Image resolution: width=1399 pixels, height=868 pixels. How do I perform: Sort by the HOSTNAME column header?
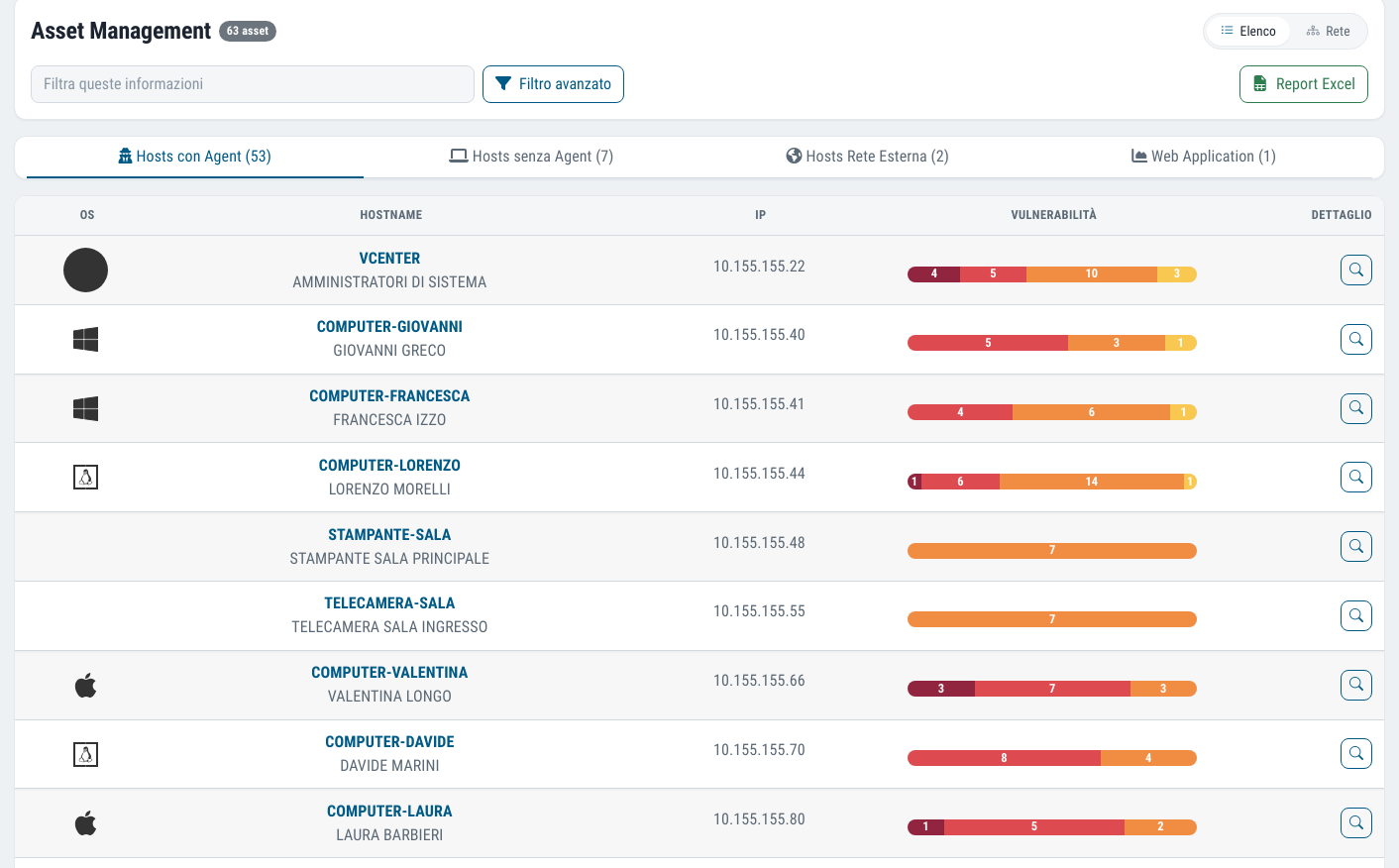(x=391, y=215)
